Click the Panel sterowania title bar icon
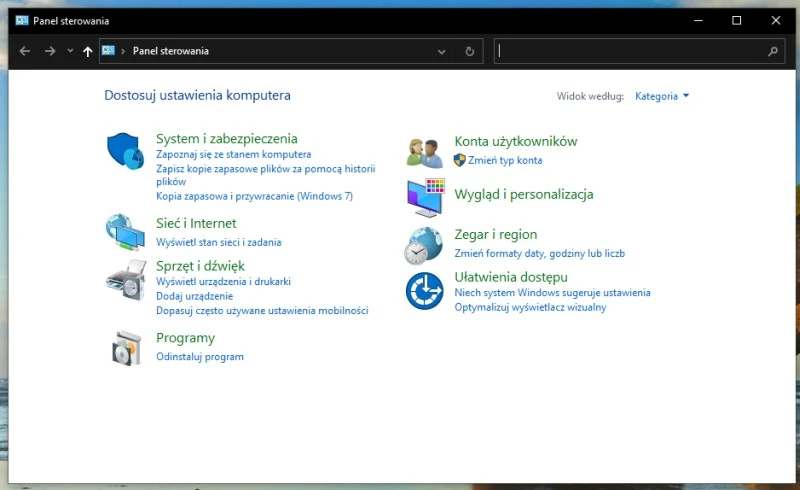The image size is (800, 490). click(x=22, y=20)
